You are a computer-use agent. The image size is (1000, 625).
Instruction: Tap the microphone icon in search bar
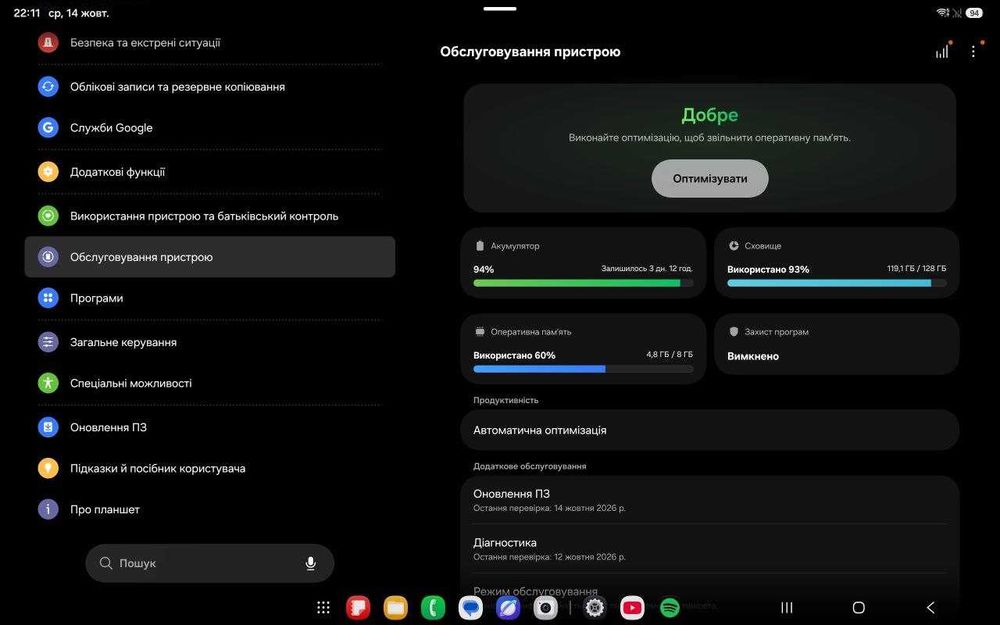tap(311, 563)
